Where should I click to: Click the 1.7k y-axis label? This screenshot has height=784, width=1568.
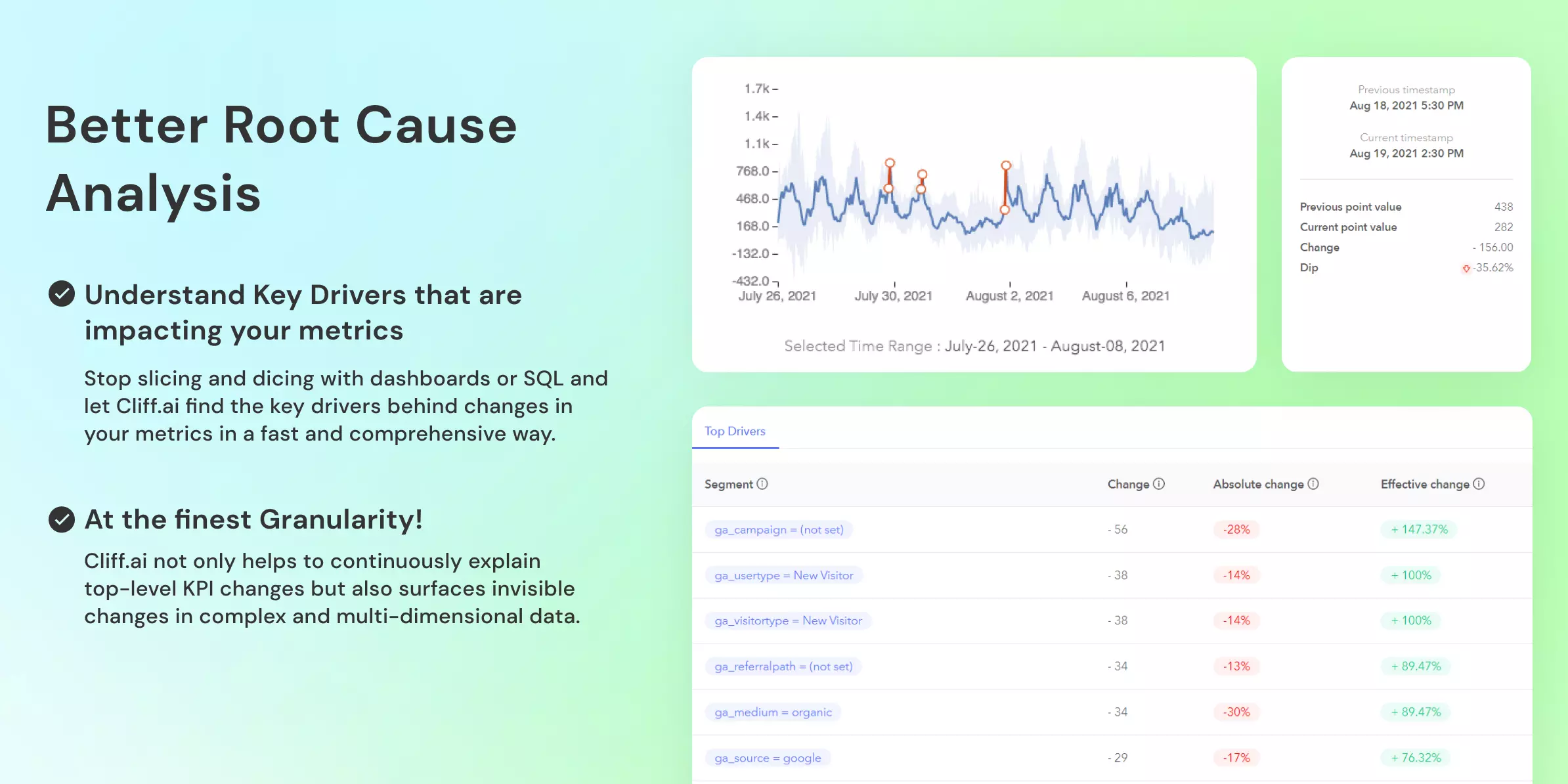point(757,89)
